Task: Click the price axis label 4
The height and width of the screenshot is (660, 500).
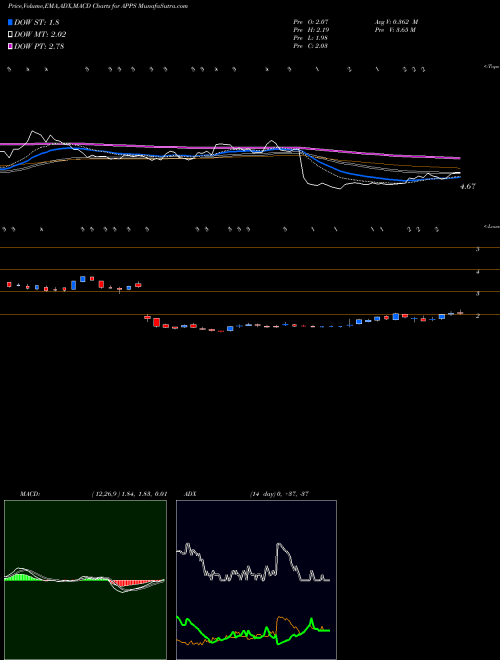Action: (x=478, y=272)
